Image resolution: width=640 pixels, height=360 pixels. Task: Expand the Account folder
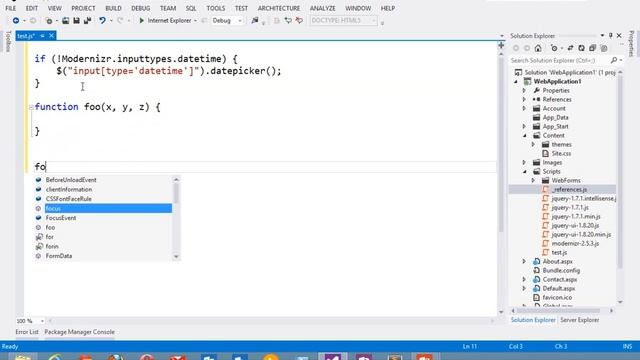click(524, 109)
